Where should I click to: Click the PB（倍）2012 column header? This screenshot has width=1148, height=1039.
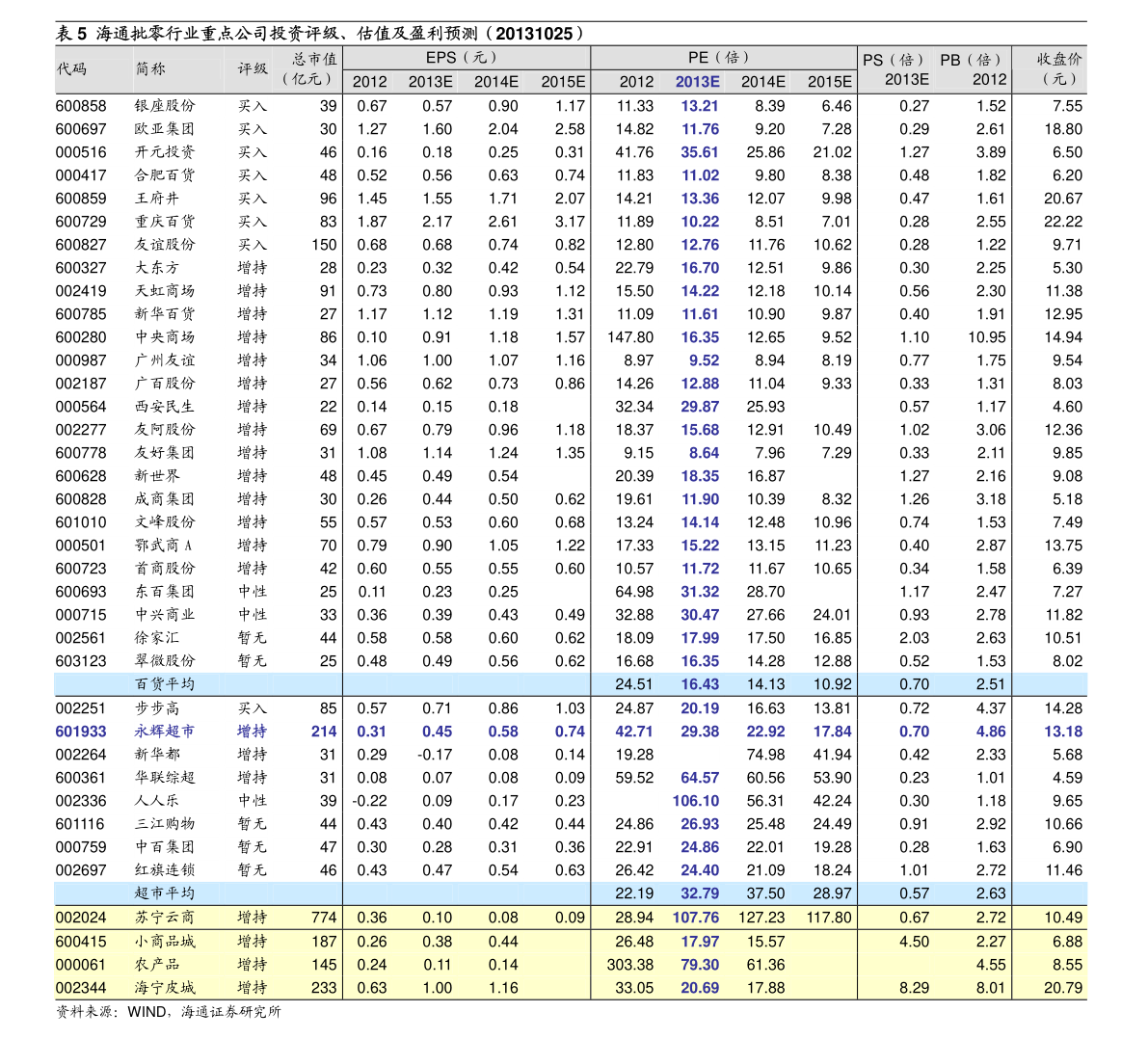974,69
